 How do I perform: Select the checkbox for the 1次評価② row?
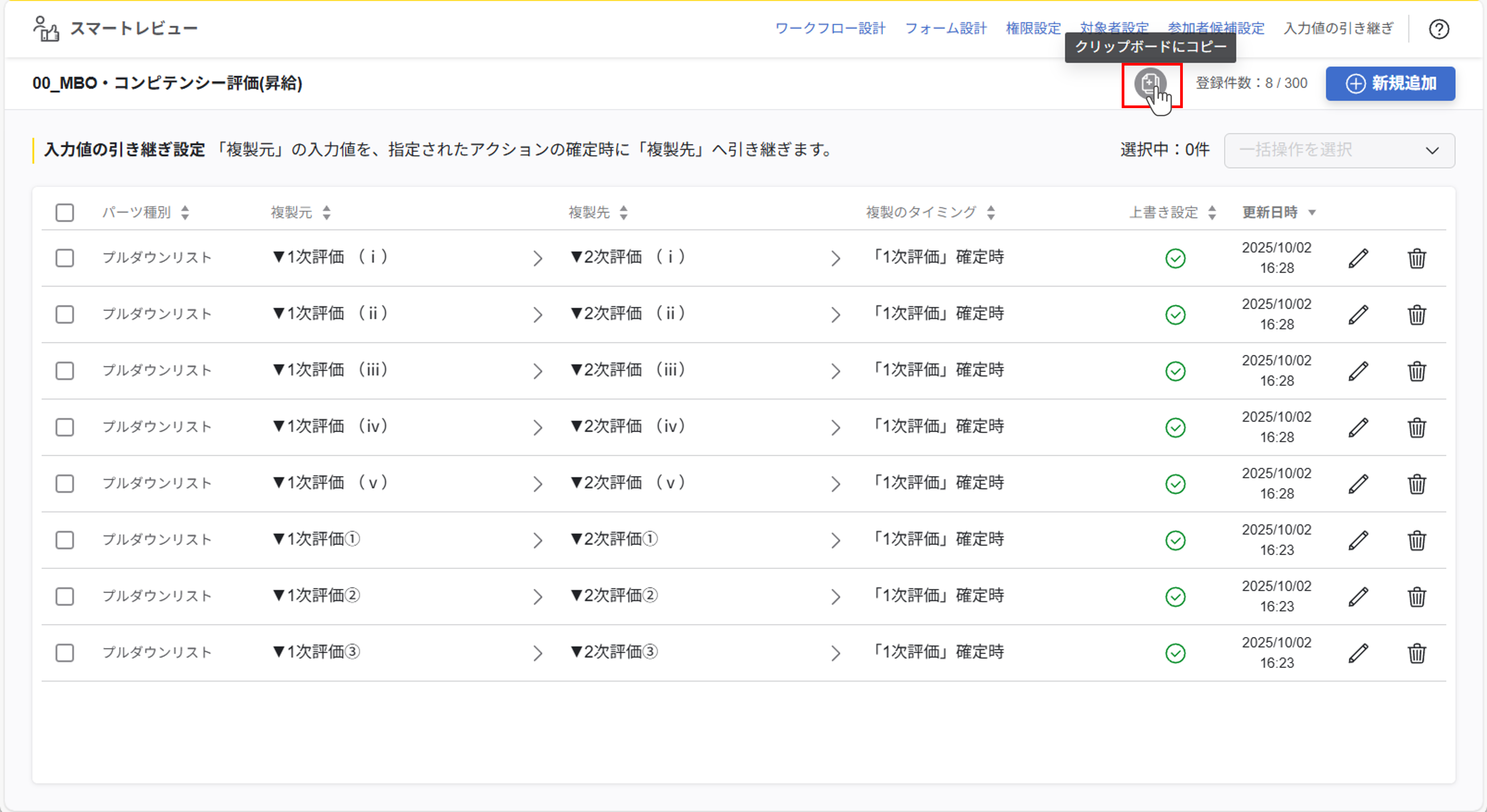tap(65, 596)
